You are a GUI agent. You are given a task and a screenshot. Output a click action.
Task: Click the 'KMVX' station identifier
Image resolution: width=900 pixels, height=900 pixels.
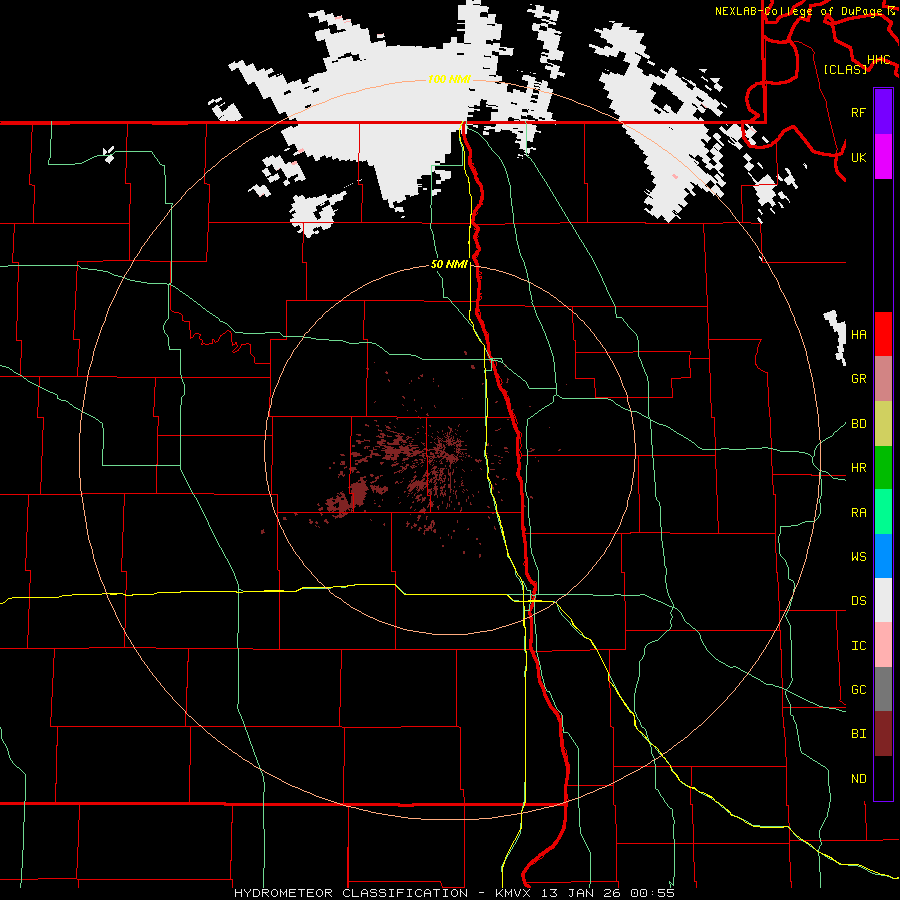click(x=513, y=893)
